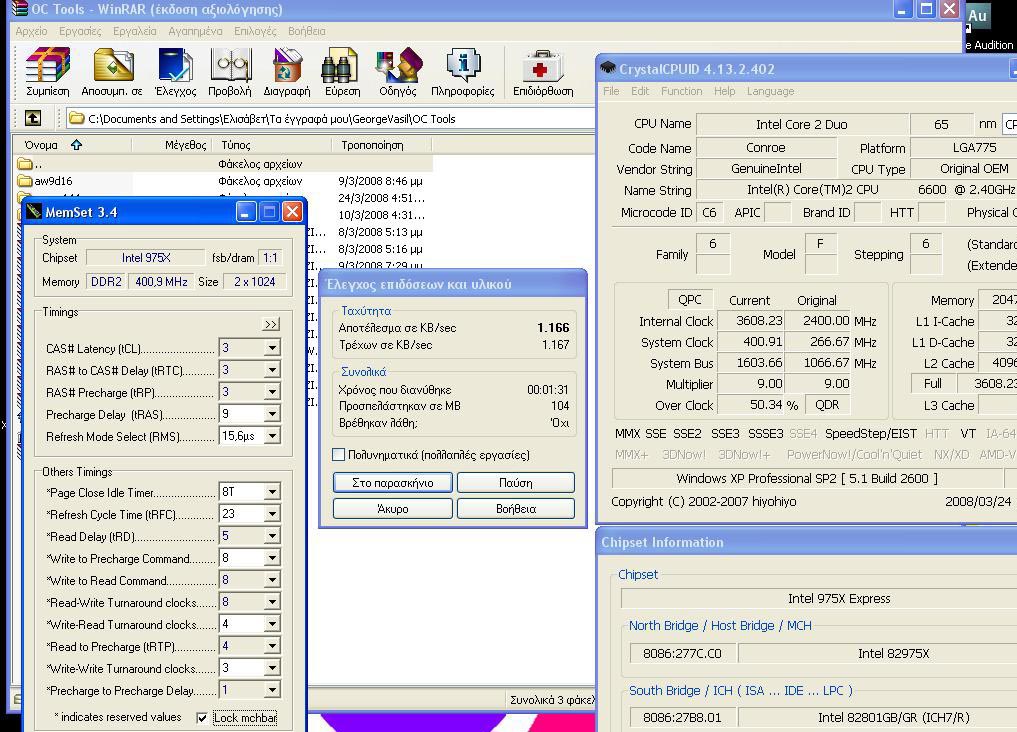Click the Windows XP Professional SP2 field

[807, 478]
